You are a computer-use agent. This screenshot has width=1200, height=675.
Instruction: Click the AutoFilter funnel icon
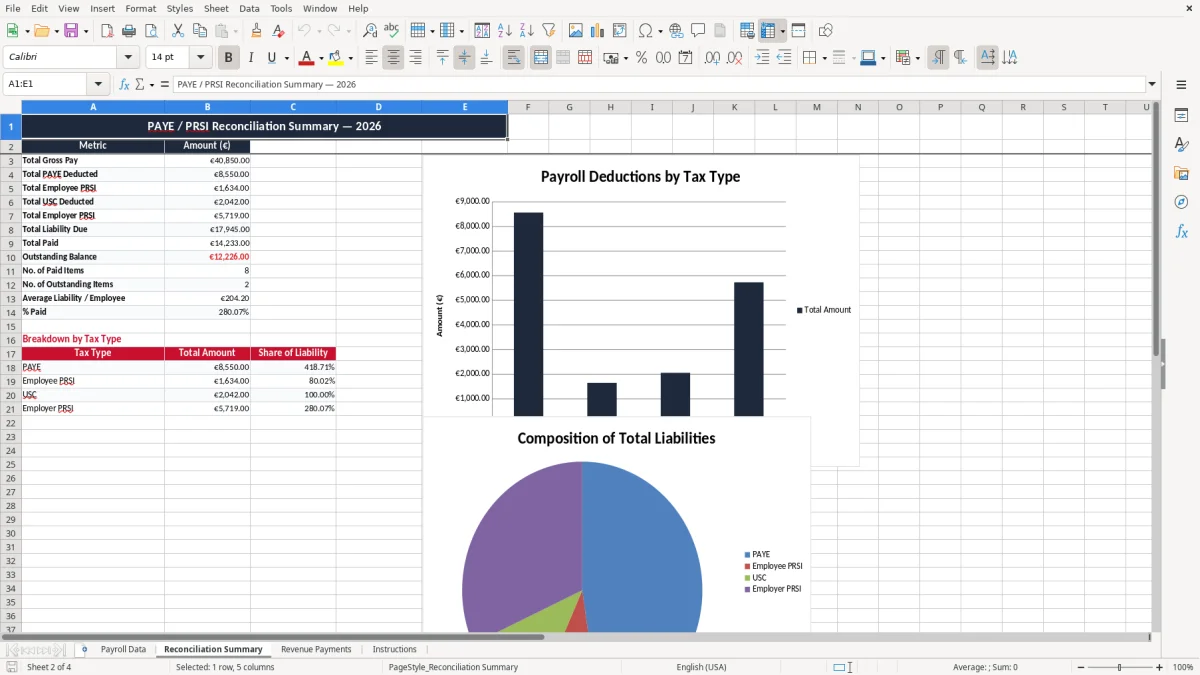tap(549, 31)
